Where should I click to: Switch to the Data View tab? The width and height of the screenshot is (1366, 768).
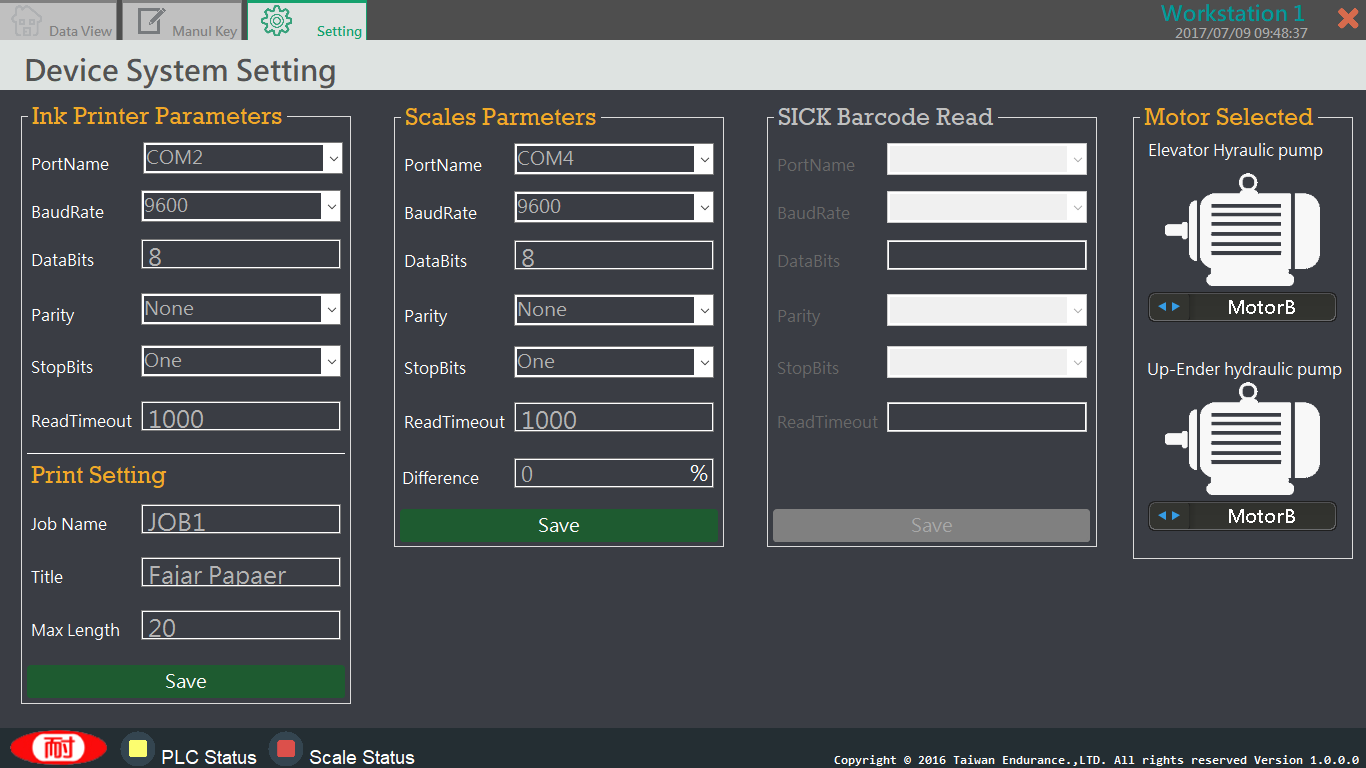[62, 21]
